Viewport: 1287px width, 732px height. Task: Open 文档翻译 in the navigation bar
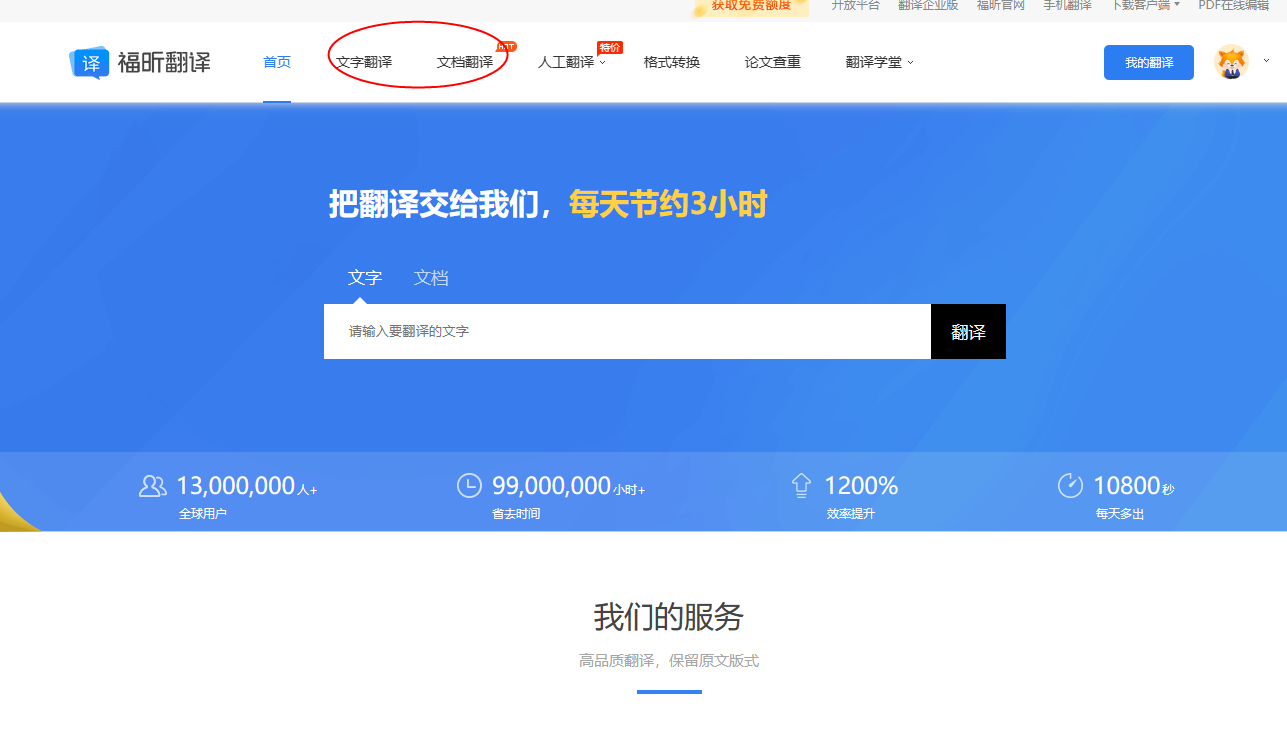pyautogui.click(x=465, y=62)
